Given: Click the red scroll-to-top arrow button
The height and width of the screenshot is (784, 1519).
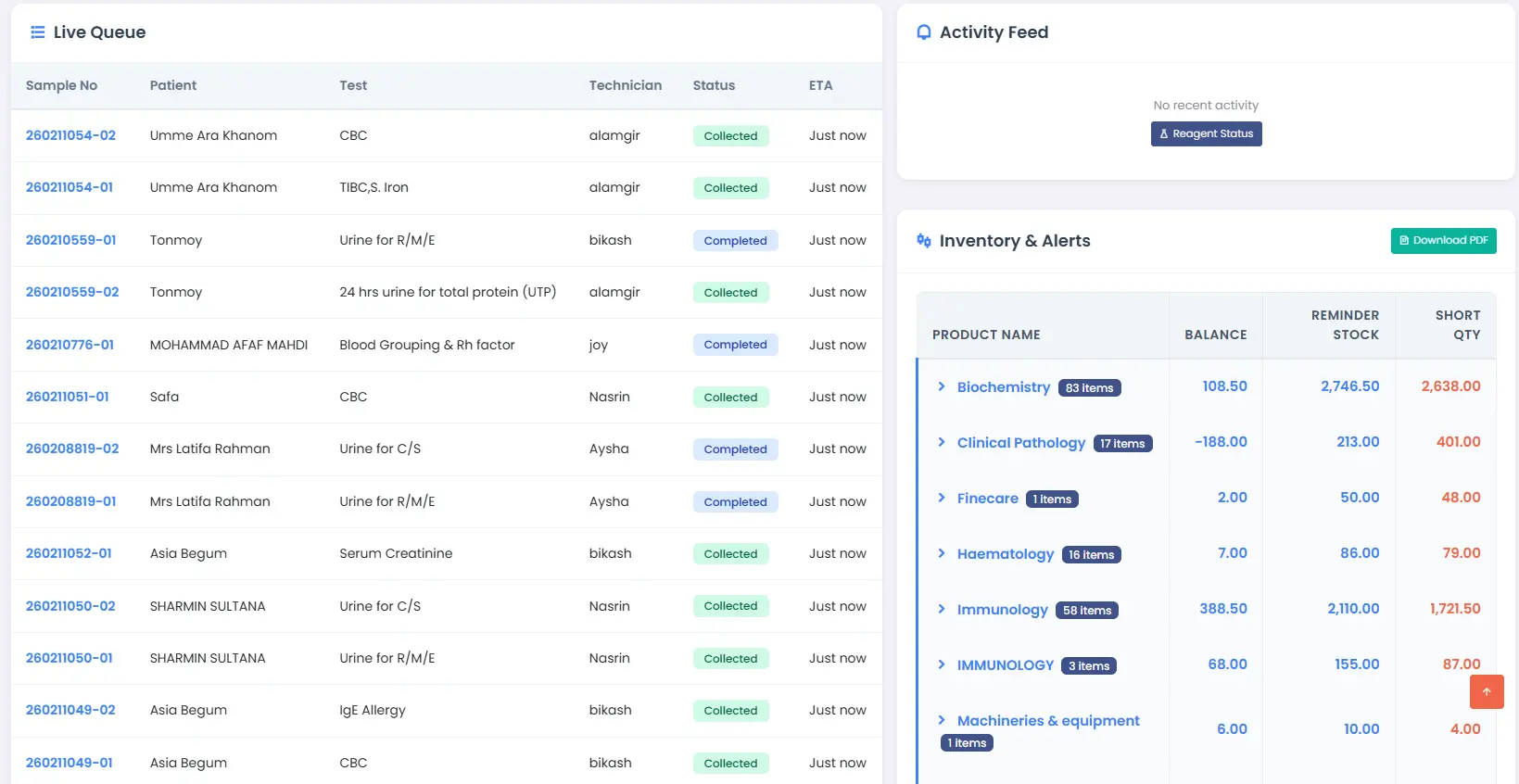Looking at the screenshot, I should 1487,691.
